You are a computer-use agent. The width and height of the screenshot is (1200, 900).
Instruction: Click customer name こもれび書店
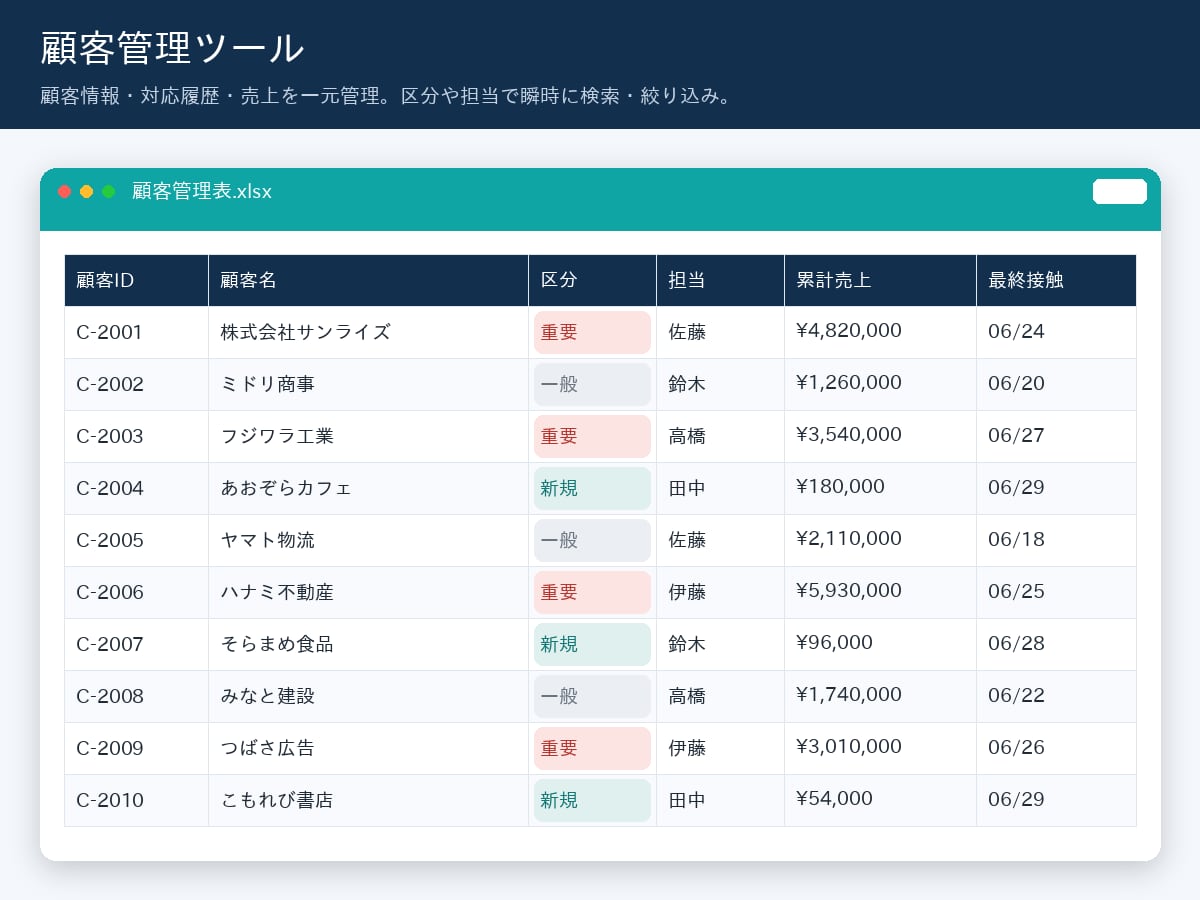click(277, 801)
